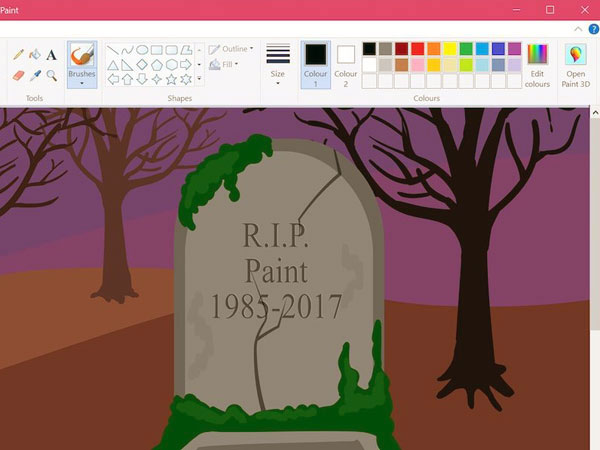Pick the Rounded rectangle shape
Image resolution: width=600 pixels, height=450 pixels.
[x=171, y=50]
